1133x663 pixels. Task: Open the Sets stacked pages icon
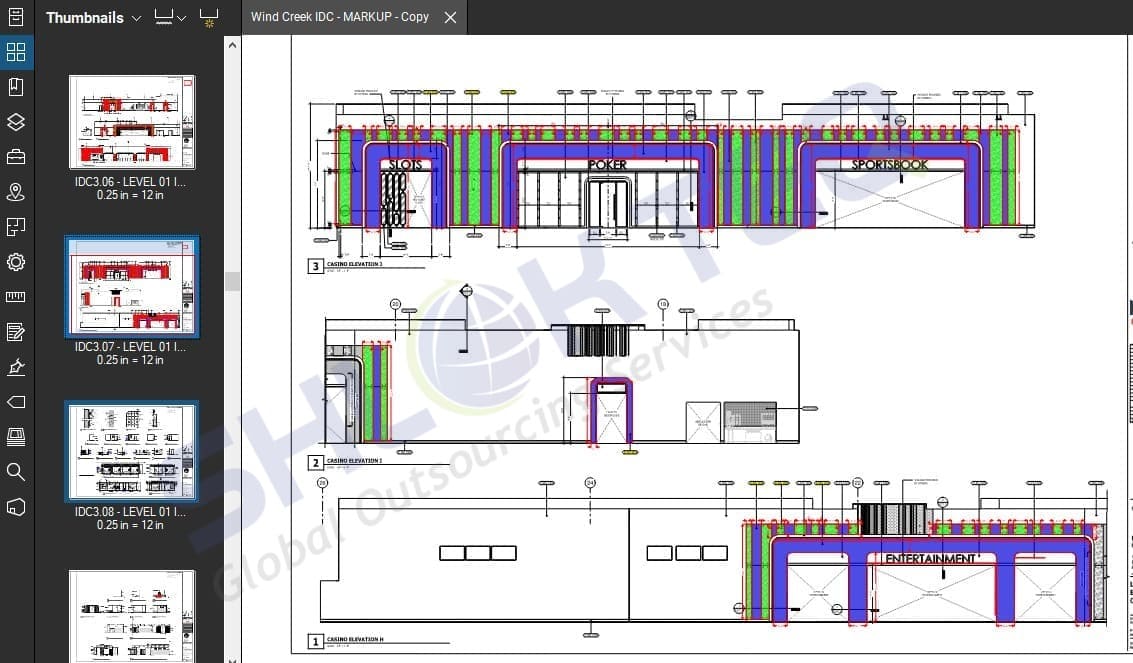tap(16, 436)
